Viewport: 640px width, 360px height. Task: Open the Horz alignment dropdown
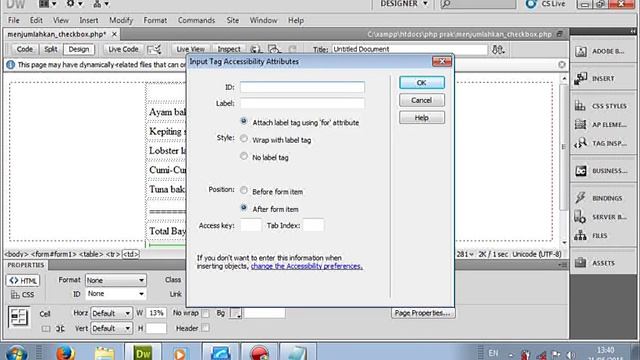[111, 313]
